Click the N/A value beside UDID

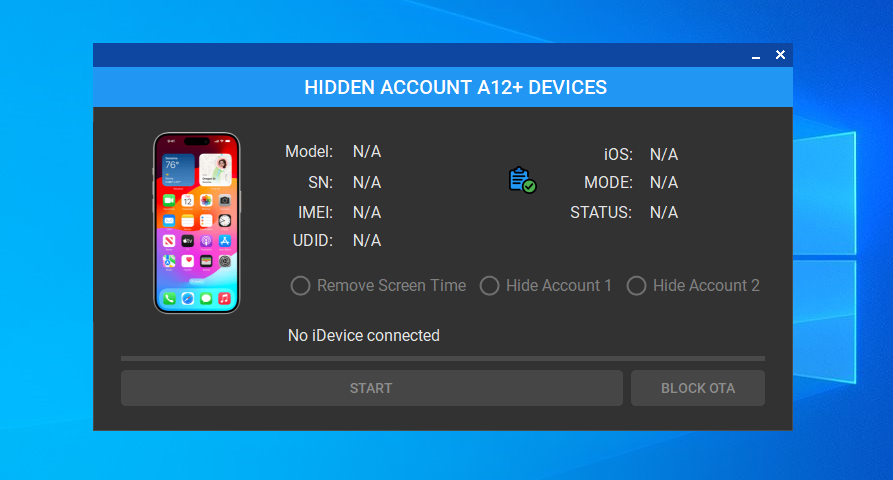(x=367, y=240)
